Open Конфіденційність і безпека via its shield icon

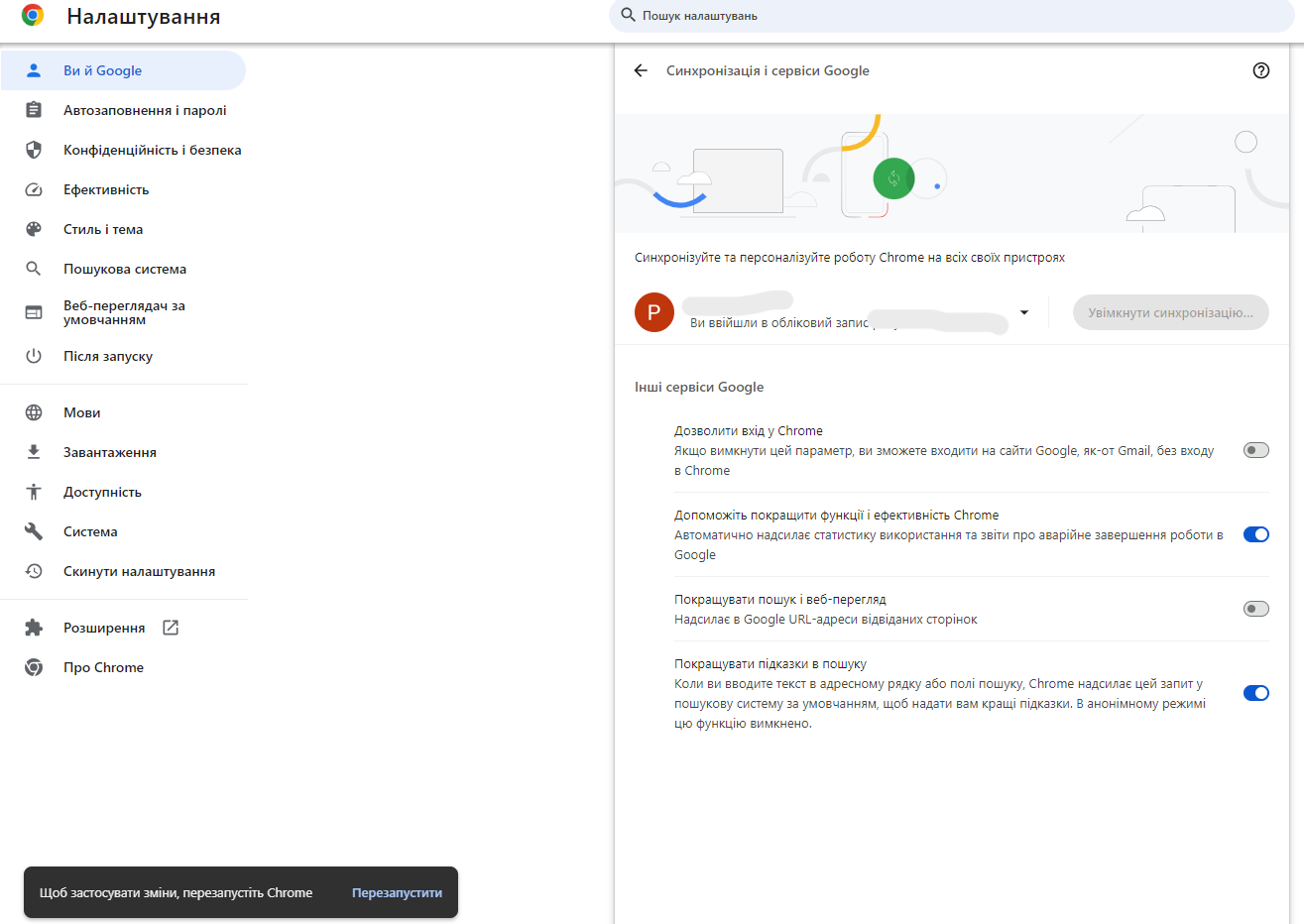[x=34, y=150]
